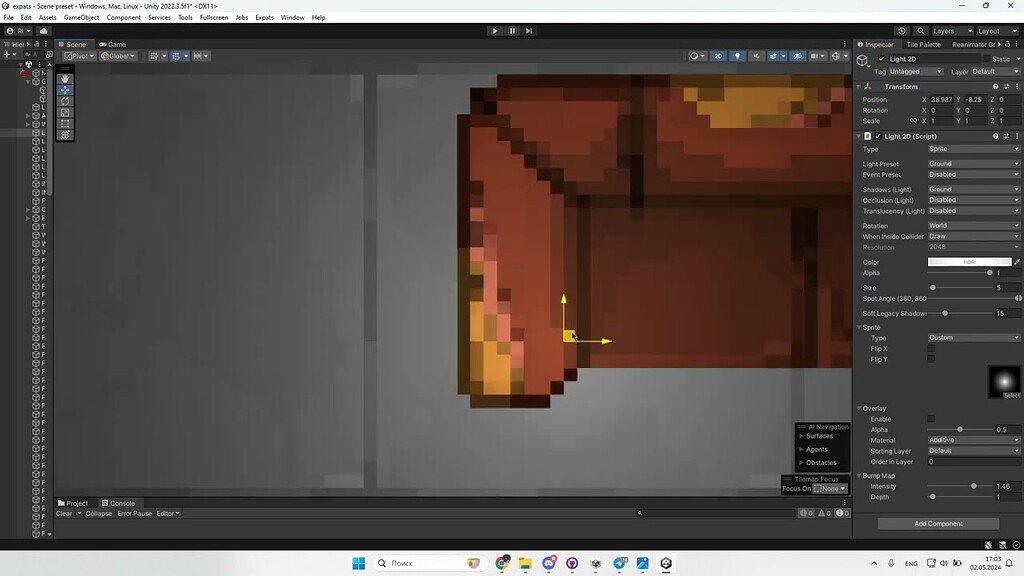Select the Scale tool

pyautogui.click(x=64, y=113)
